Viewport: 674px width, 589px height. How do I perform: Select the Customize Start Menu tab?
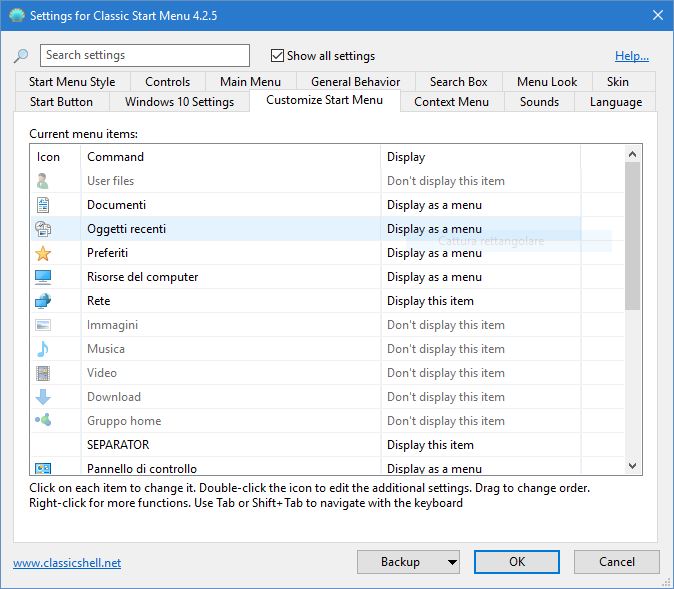[x=325, y=100]
